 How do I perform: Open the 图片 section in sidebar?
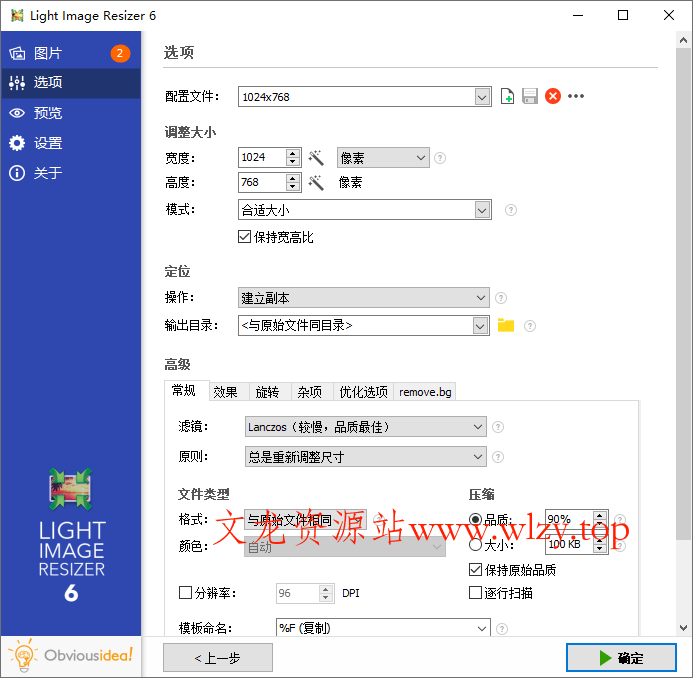pyautogui.click(x=71, y=53)
